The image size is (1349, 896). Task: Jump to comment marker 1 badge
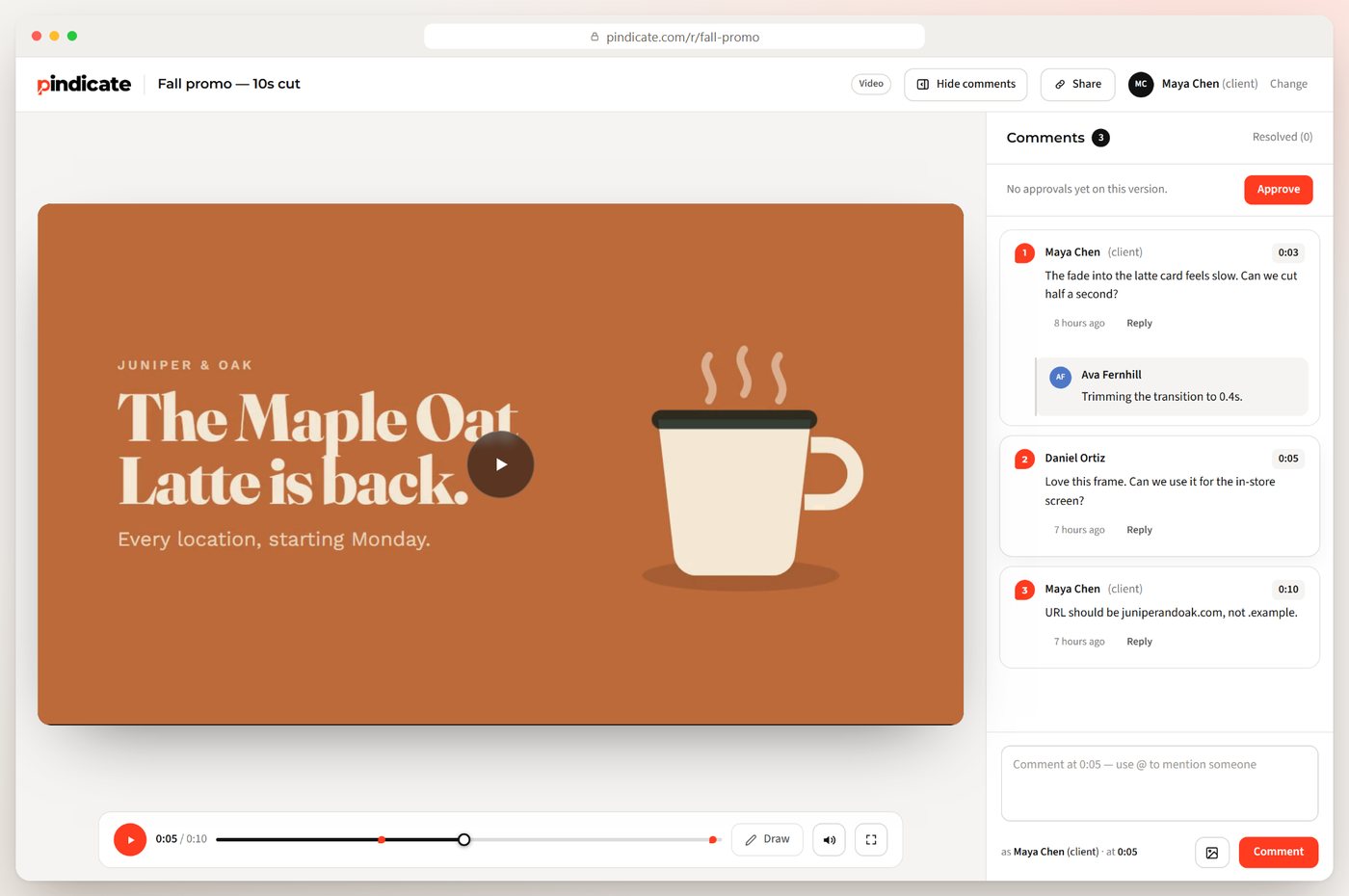[x=1024, y=252]
